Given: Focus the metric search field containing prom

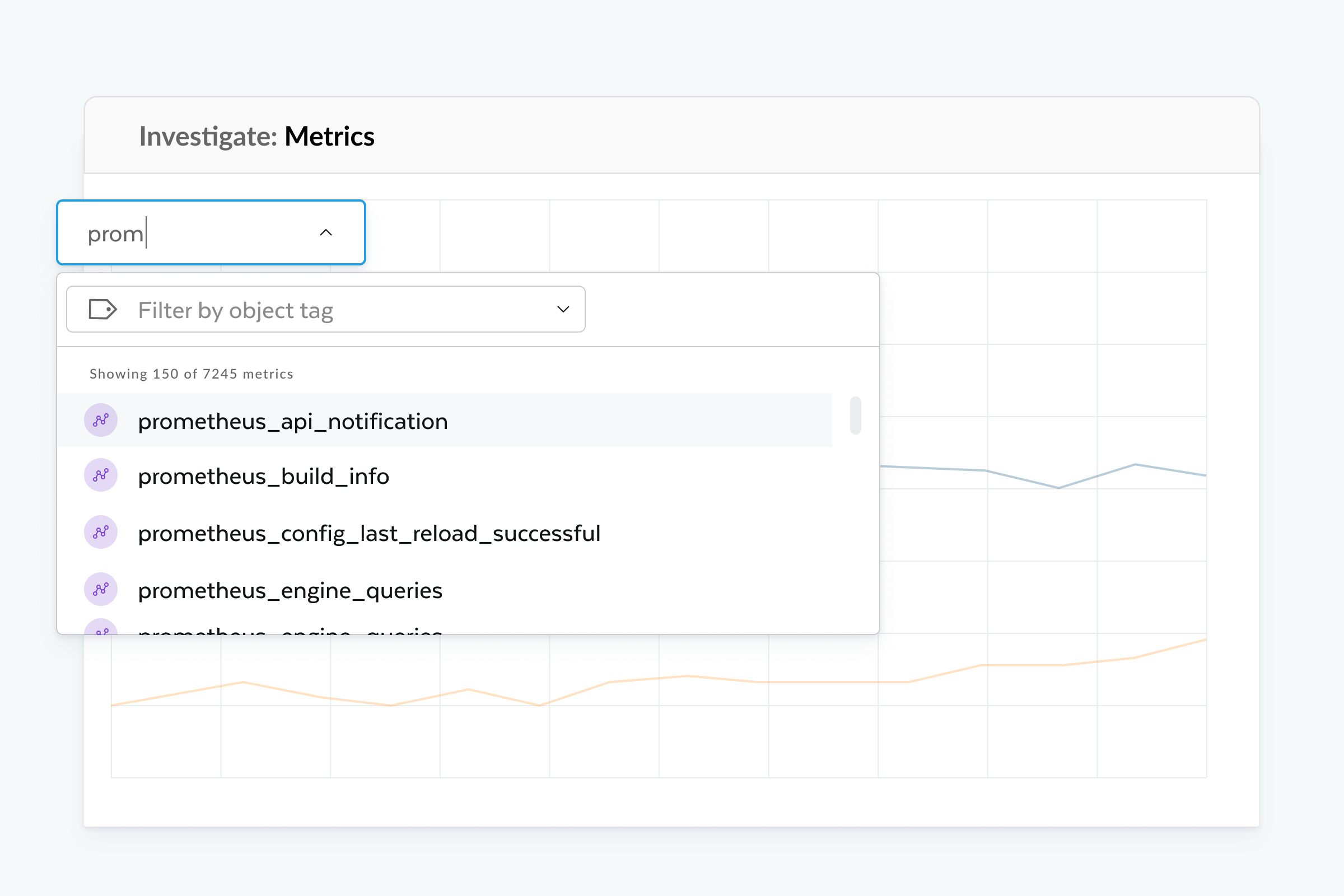Looking at the screenshot, I should point(211,232).
